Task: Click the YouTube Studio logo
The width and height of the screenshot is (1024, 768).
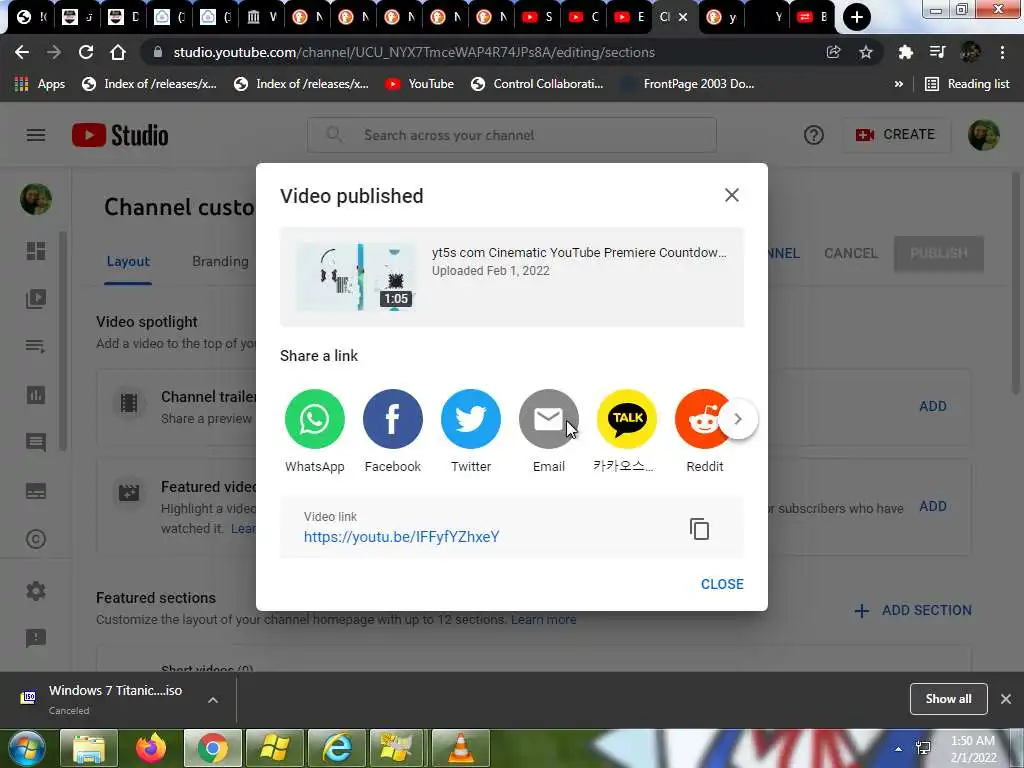Action: [x=120, y=135]
